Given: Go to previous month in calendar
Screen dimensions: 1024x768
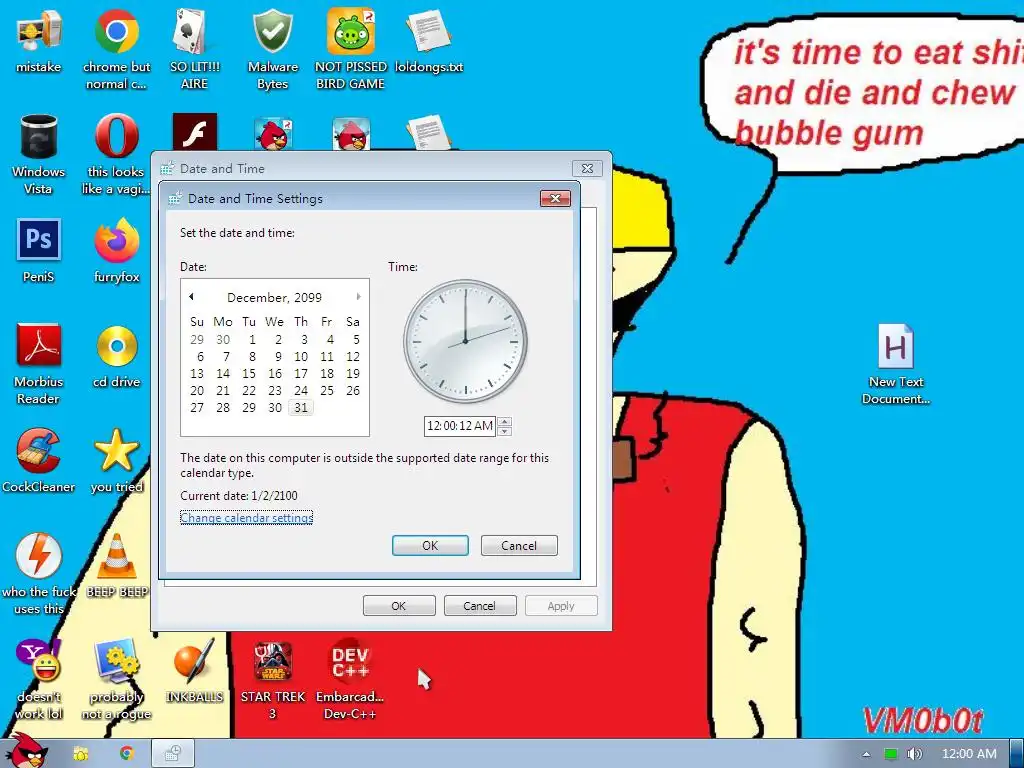Looking at the screenshot, I should coord(191,296).
